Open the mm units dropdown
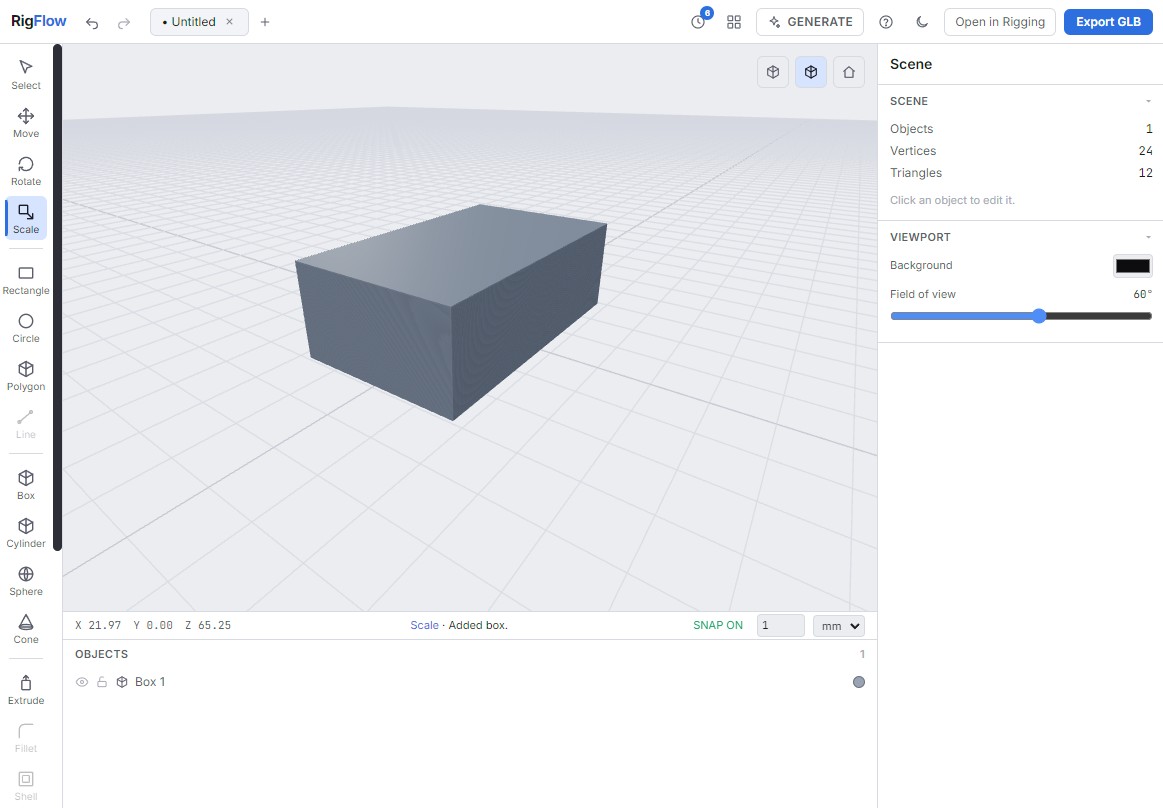The width and height of the screenshot is (1163, 808). tap(839, 625)
